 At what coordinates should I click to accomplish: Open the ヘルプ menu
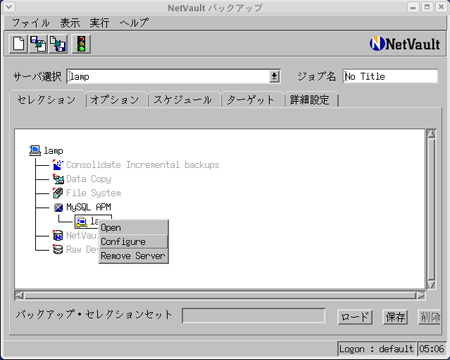click(x=134, y=23)
